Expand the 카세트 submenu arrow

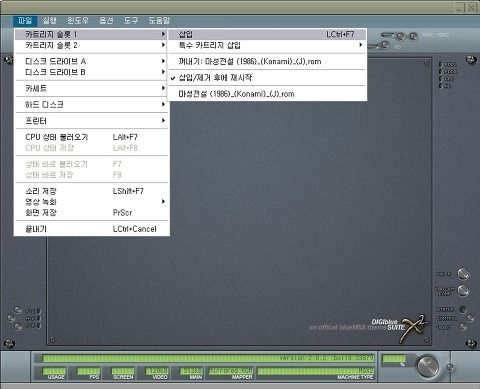163,88
